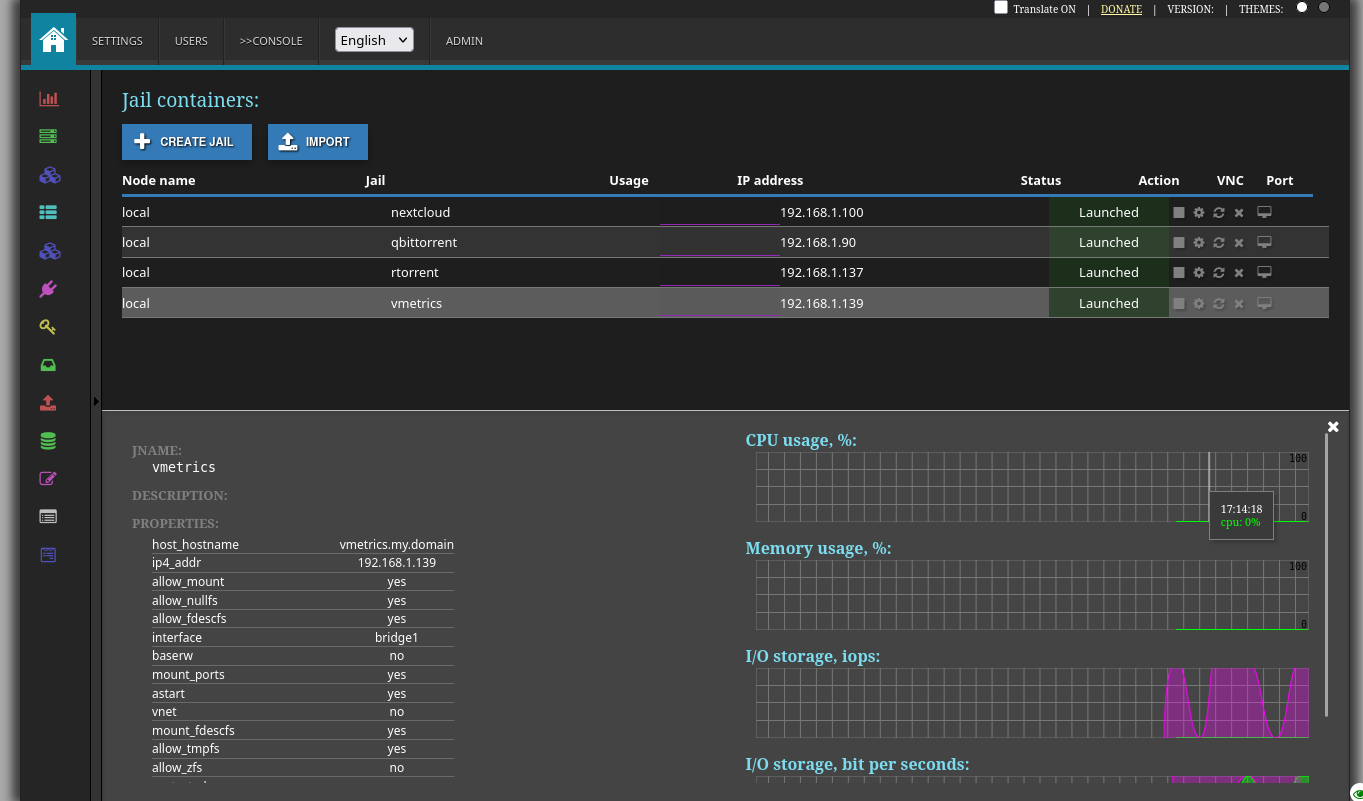This screenshot has width=1363, height=801.
Task: Destroy the qbittorrent jail with the X icon
Action: pyautogui.click(x=1238, y=242)
